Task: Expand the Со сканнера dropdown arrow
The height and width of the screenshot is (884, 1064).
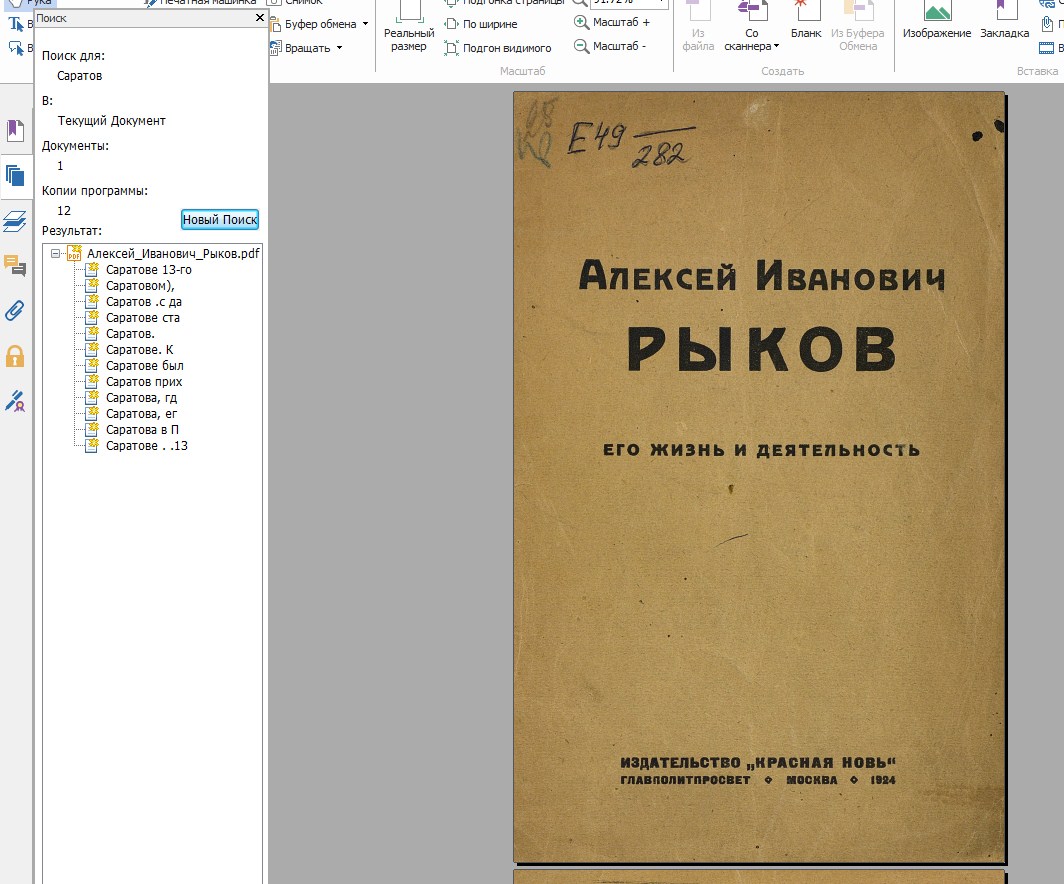Action: pyautogui.click(x=776, y=47)
